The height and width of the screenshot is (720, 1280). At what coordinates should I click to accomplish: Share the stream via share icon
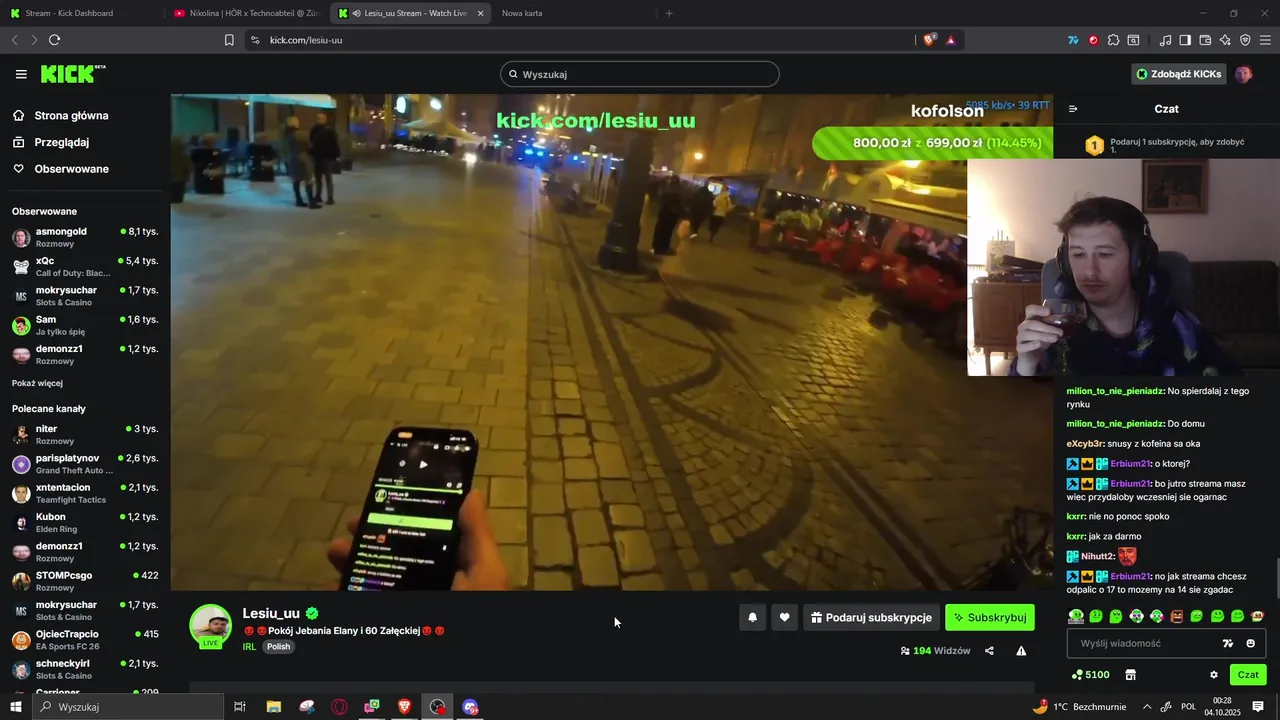pyautogui.click(x=989, y=651)
